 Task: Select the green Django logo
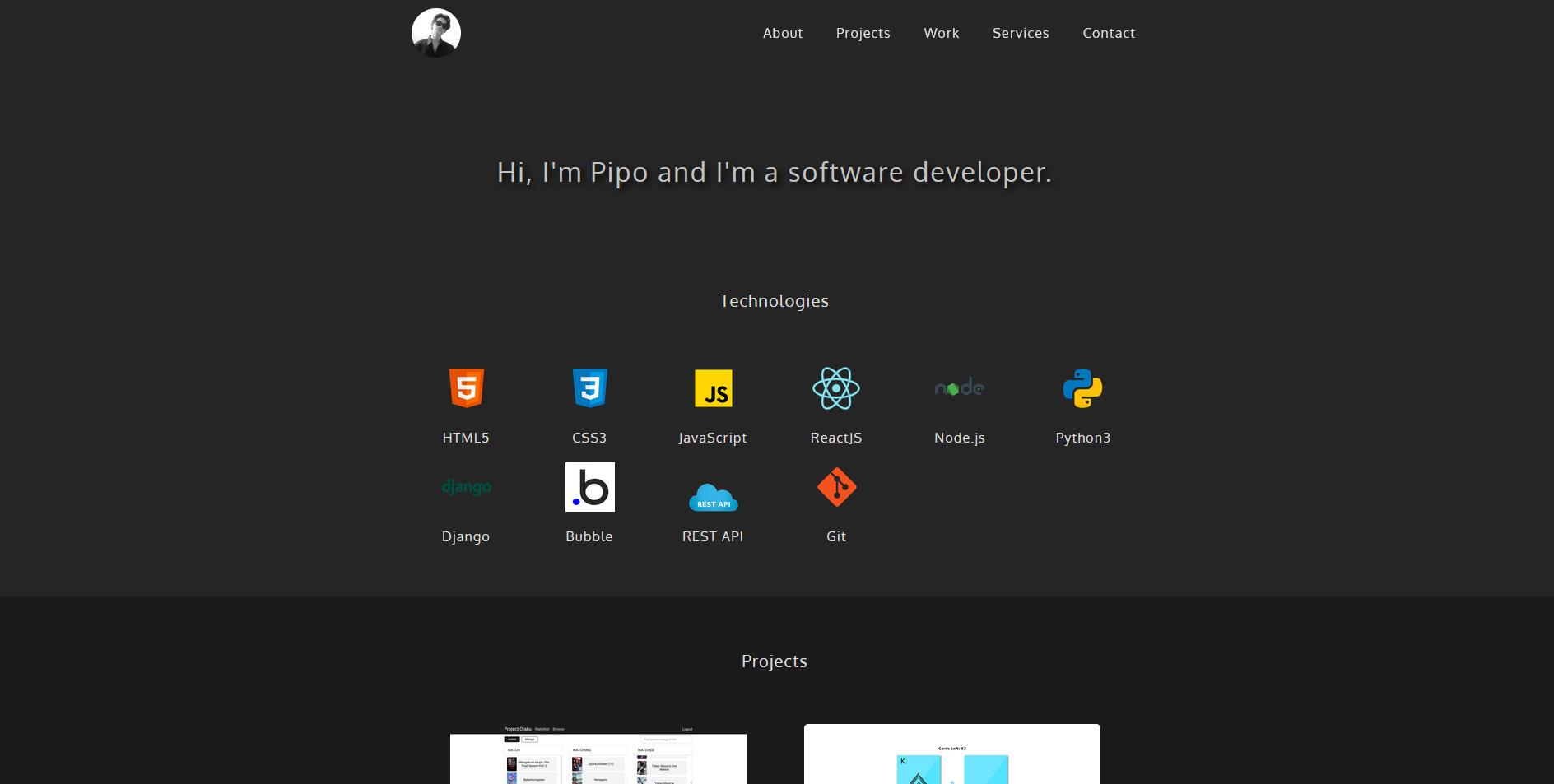pos(466,487)
